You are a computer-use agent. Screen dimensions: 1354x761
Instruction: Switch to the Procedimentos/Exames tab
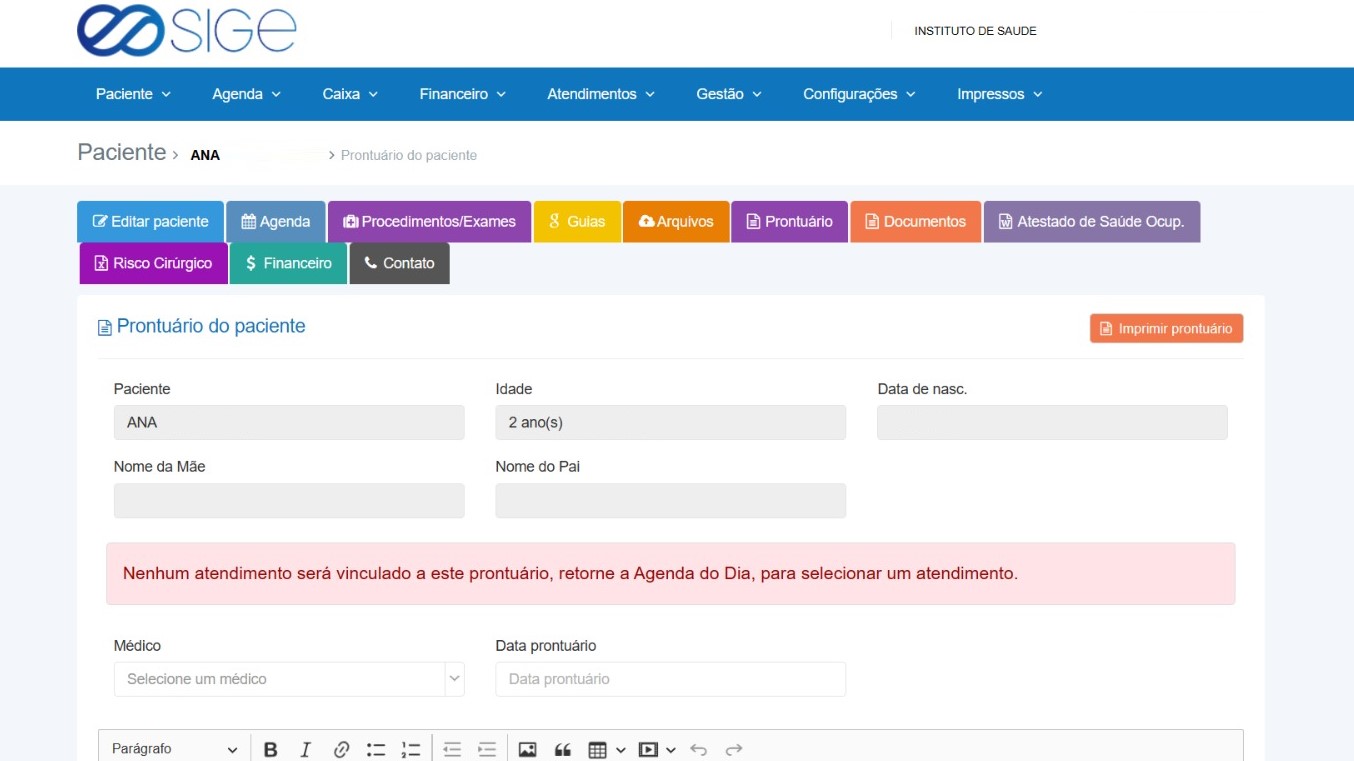[429, 222]
